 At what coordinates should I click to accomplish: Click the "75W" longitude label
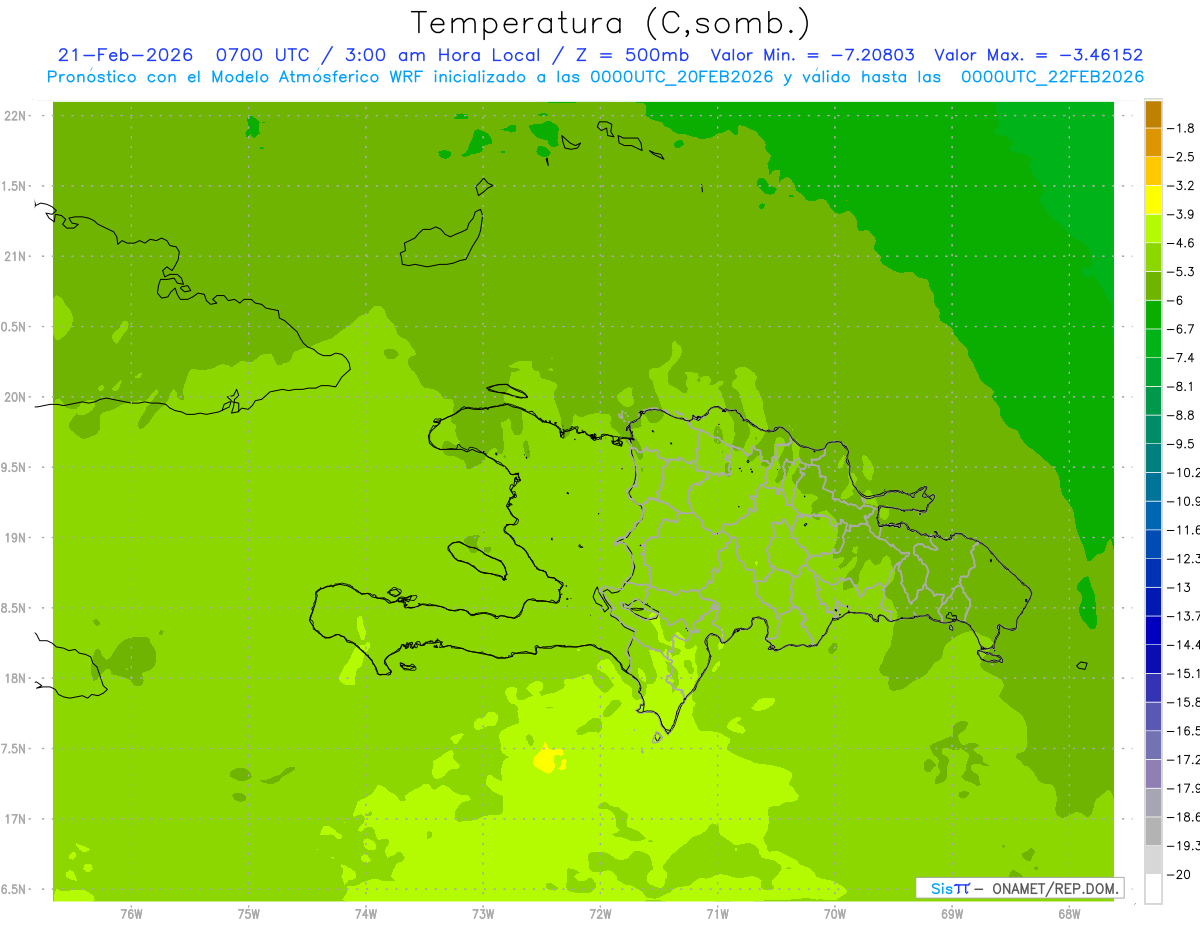tap(249, 914)
